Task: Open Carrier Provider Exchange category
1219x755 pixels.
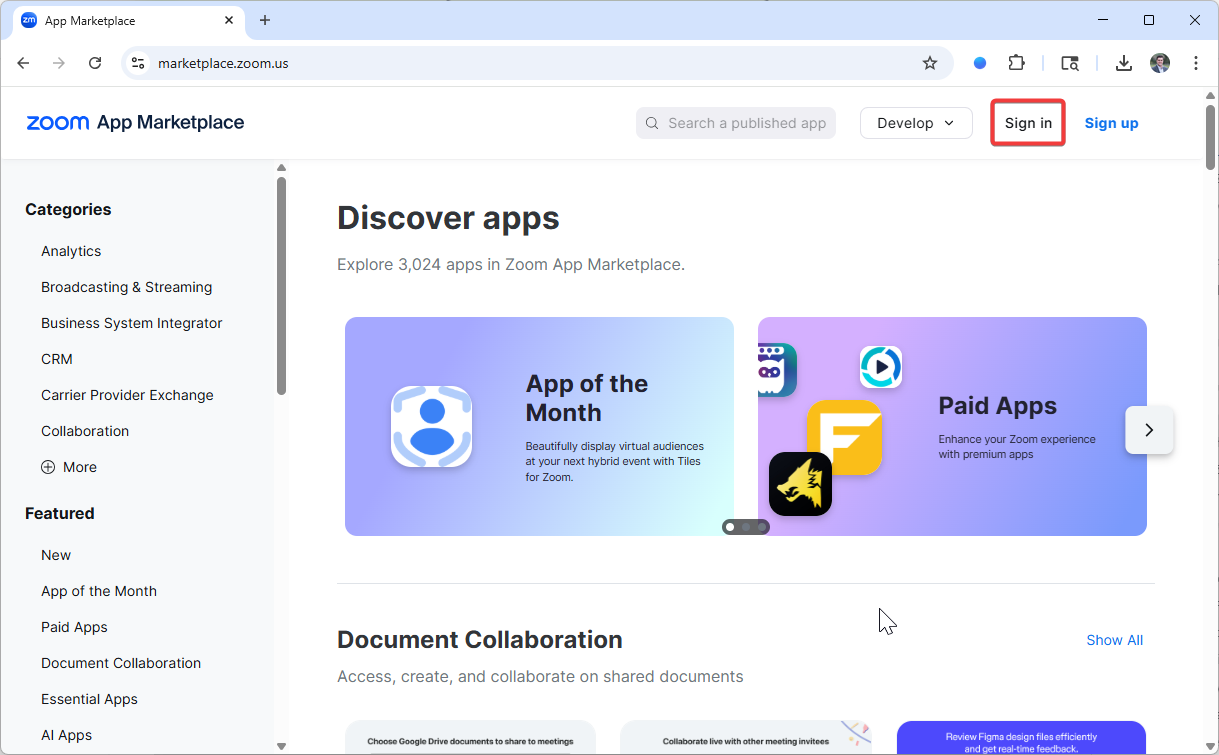Action: 127,395
